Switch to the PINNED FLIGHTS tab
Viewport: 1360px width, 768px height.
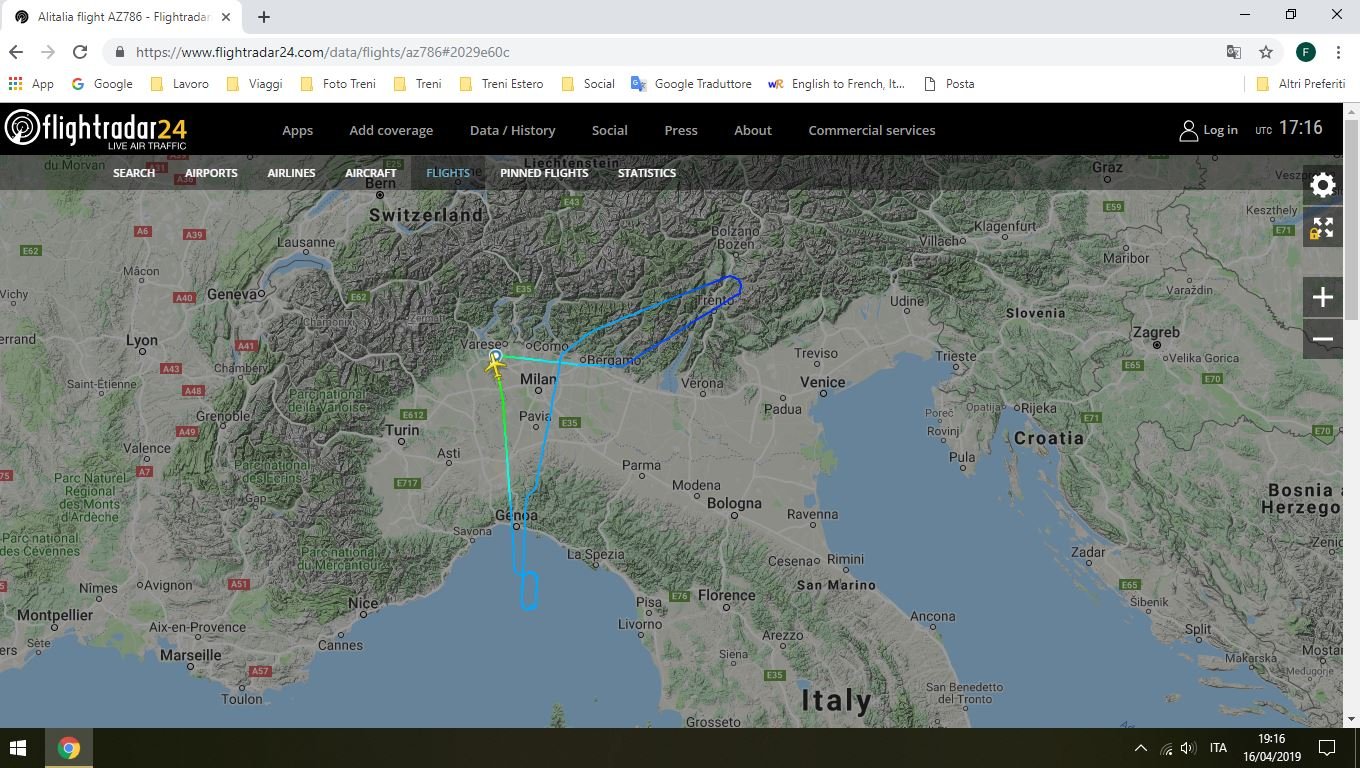pyautogui.click(x=544, y=173)
